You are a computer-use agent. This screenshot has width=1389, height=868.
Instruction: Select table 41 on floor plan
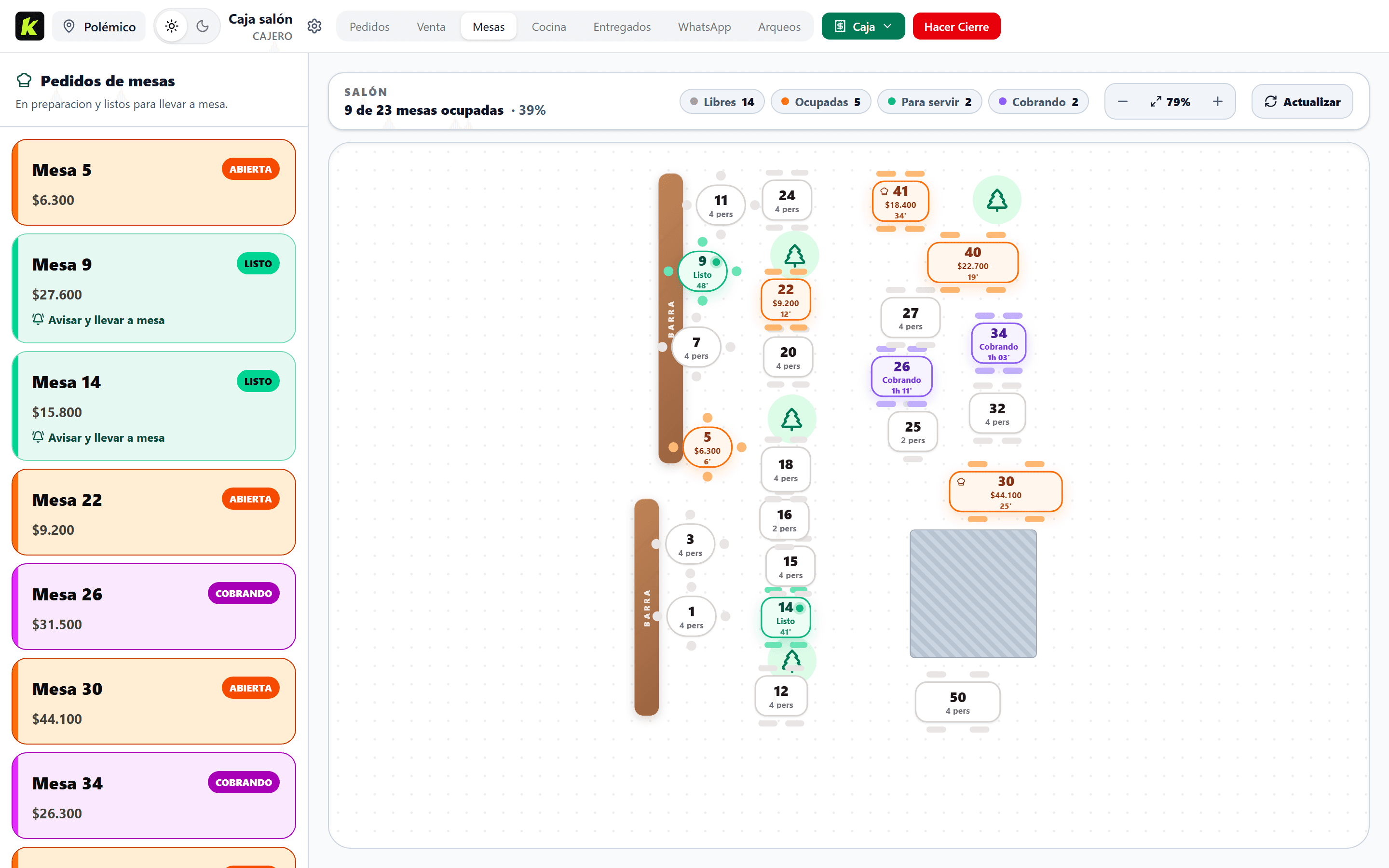900,202
